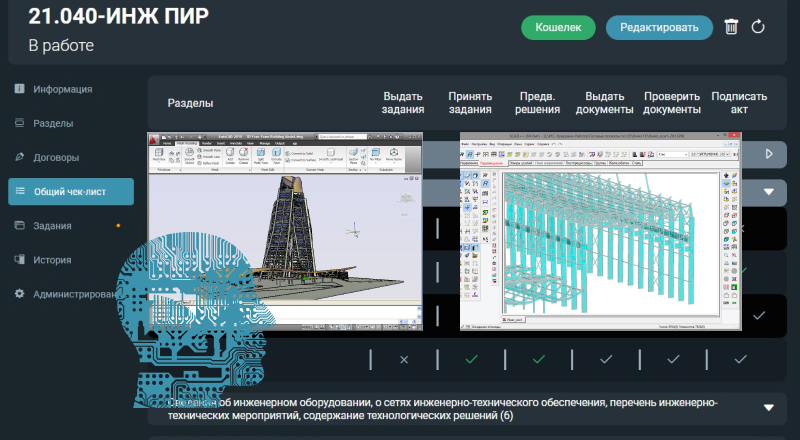800x440 pixels.
Task: Click the Разделы icon in the sidebar
Action: tap(19, 124)
